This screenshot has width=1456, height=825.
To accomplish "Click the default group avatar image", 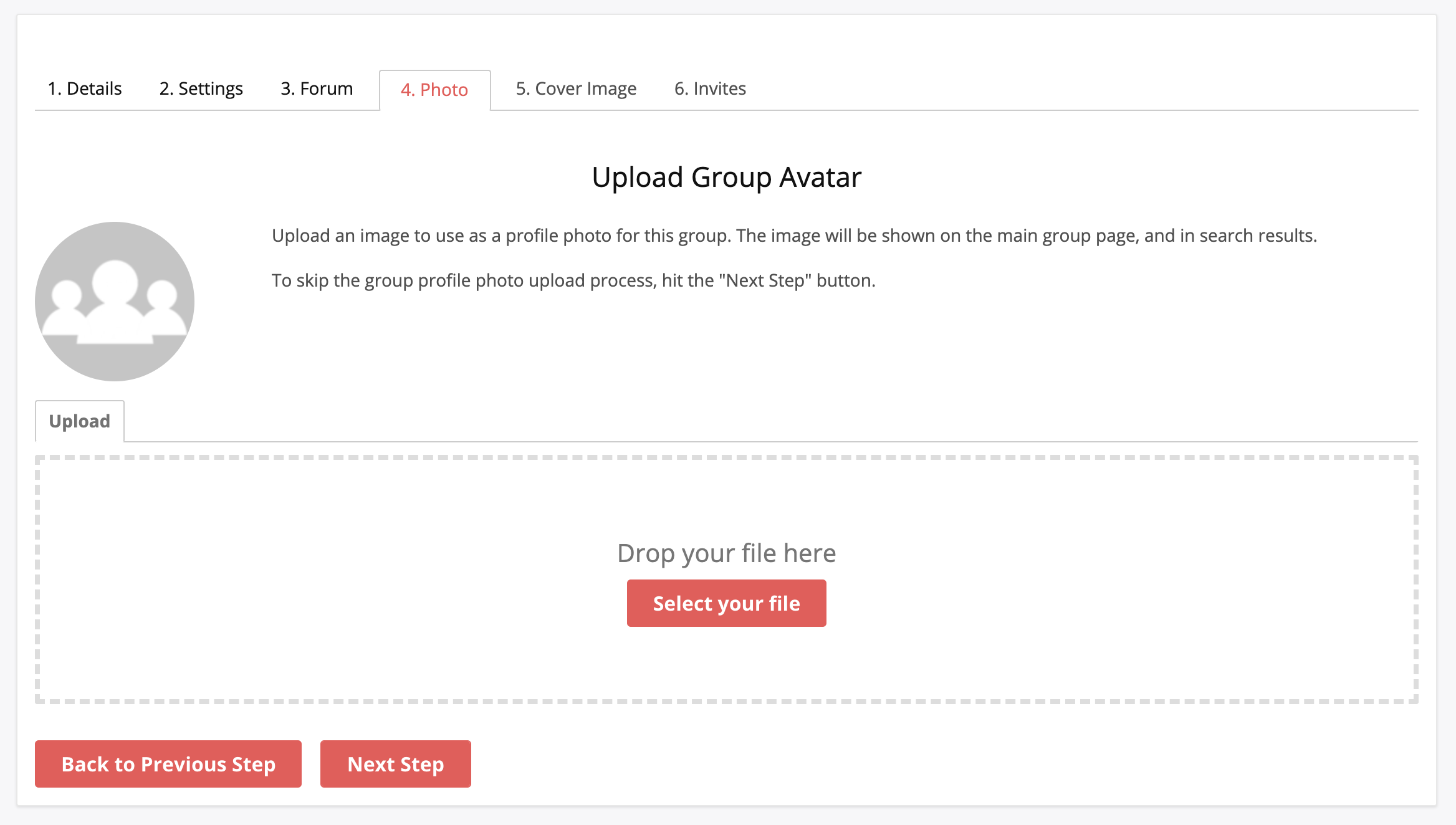I will point(115,302).
